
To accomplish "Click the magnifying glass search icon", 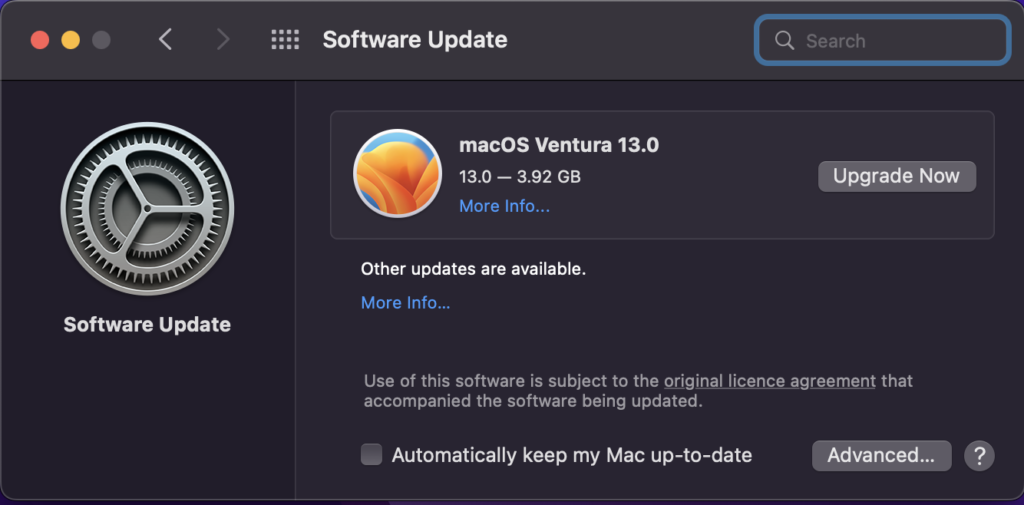I will (784, 41).
